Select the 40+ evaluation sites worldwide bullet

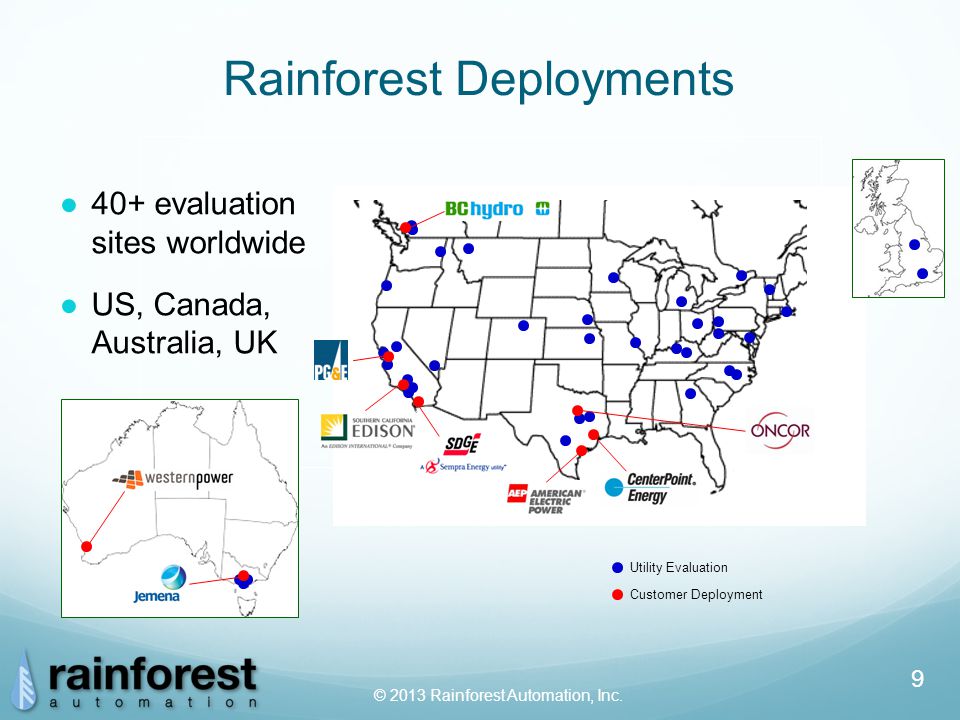point(198,223)
